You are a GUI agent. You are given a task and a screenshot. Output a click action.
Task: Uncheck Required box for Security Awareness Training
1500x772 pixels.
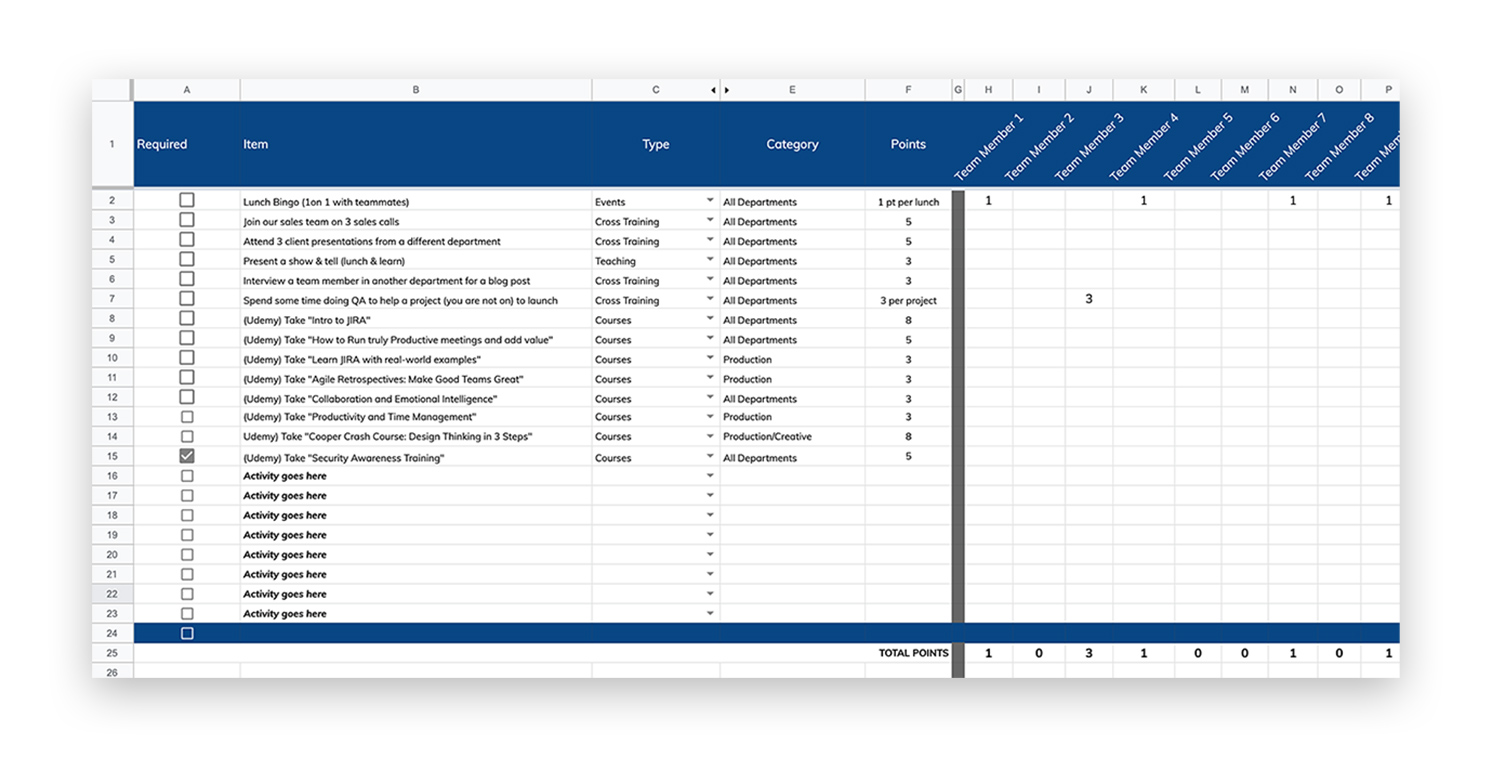pos(187,456)
